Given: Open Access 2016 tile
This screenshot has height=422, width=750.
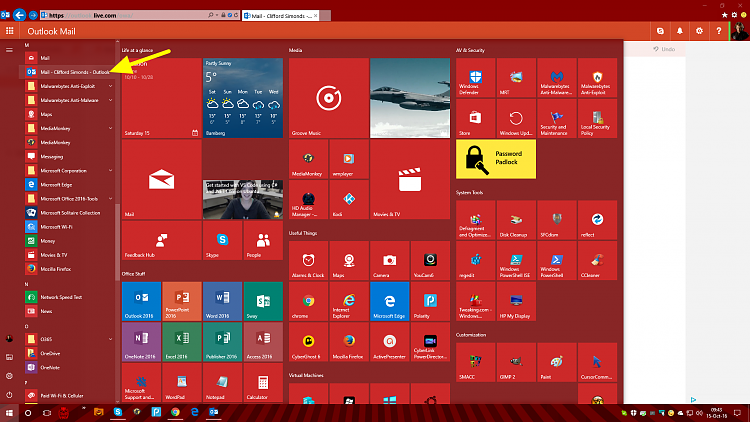Looking at the screenshot, I should pos(263,342).
